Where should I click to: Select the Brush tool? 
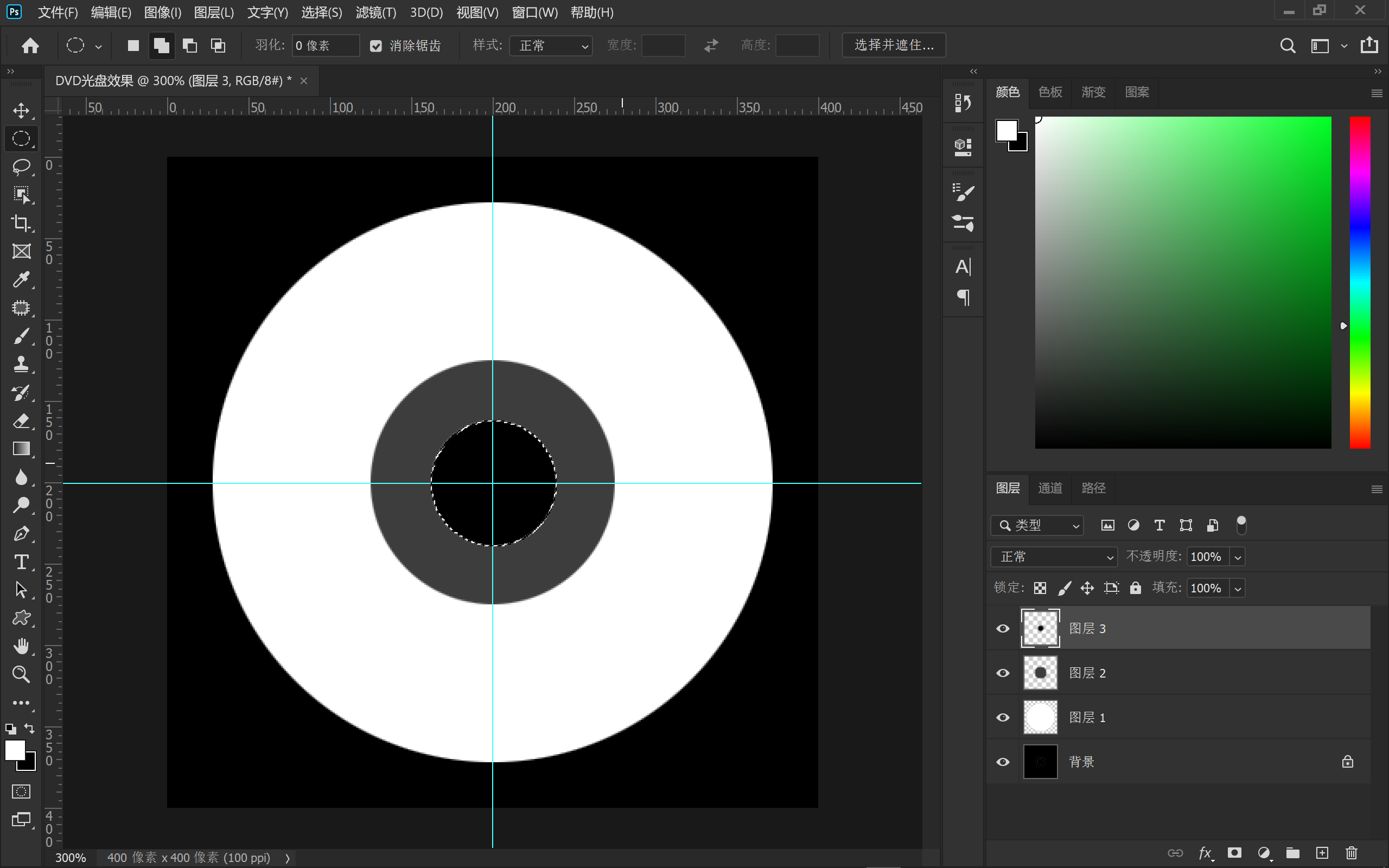pyautogui.click(x=21, y=336)
